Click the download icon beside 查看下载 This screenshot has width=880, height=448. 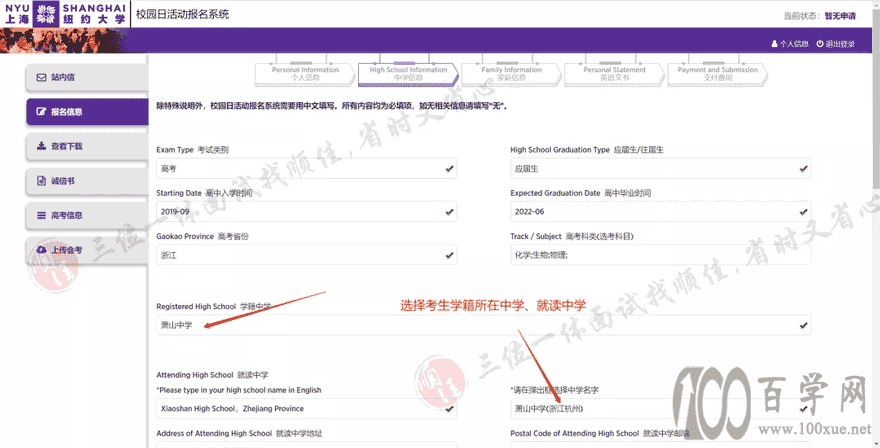click(x=42, y=146)
